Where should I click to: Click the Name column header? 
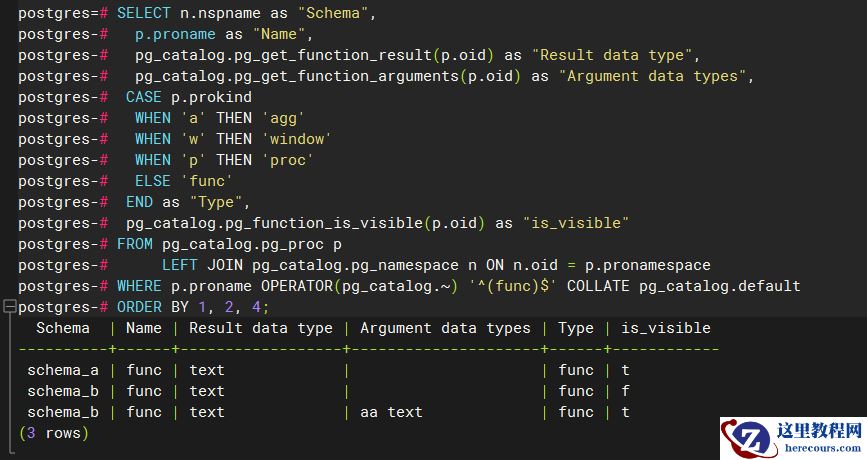click(x=143, y=328)
